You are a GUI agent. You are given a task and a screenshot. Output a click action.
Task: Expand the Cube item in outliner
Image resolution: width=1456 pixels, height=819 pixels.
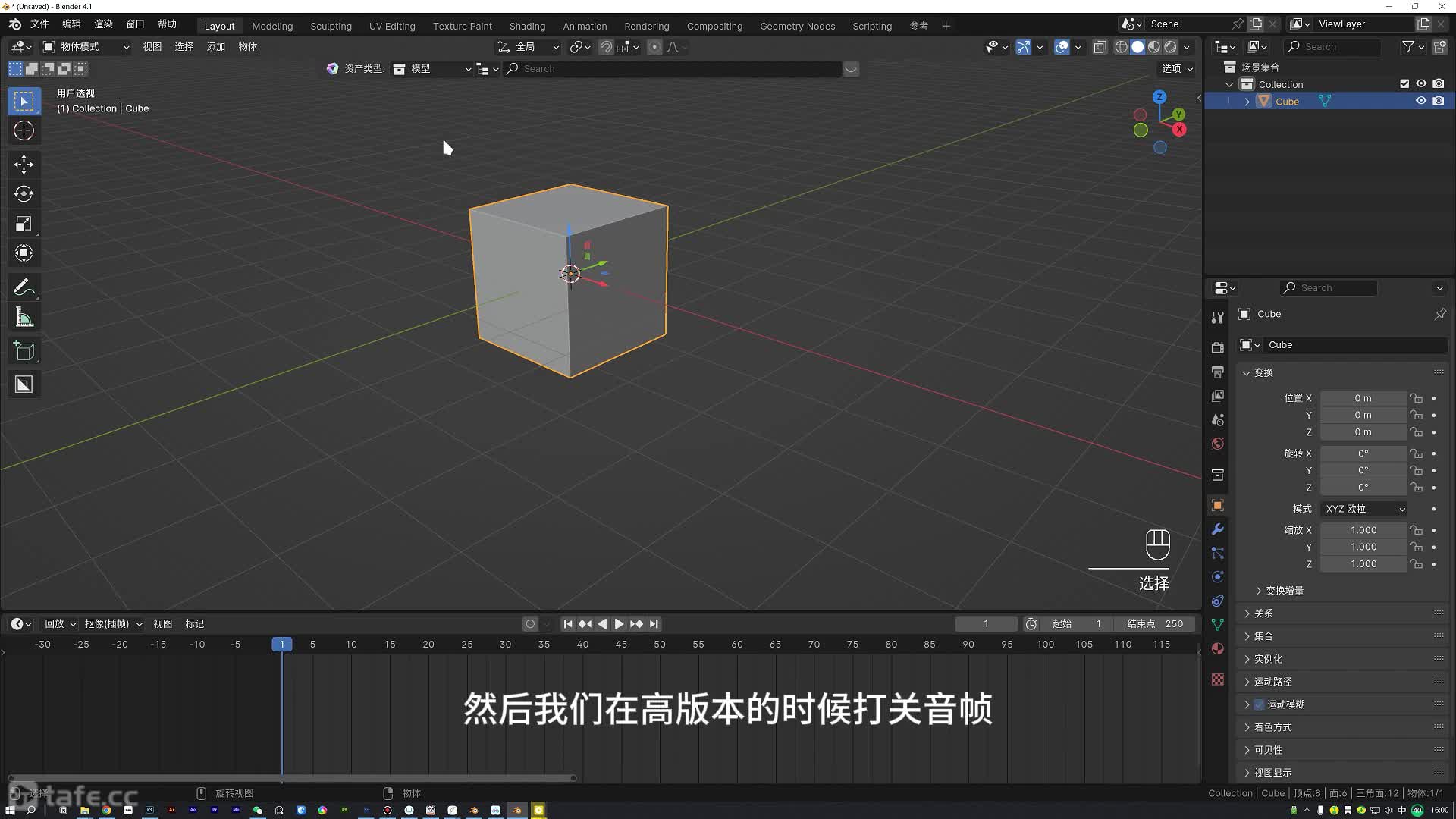click(x=1247, y=102)
